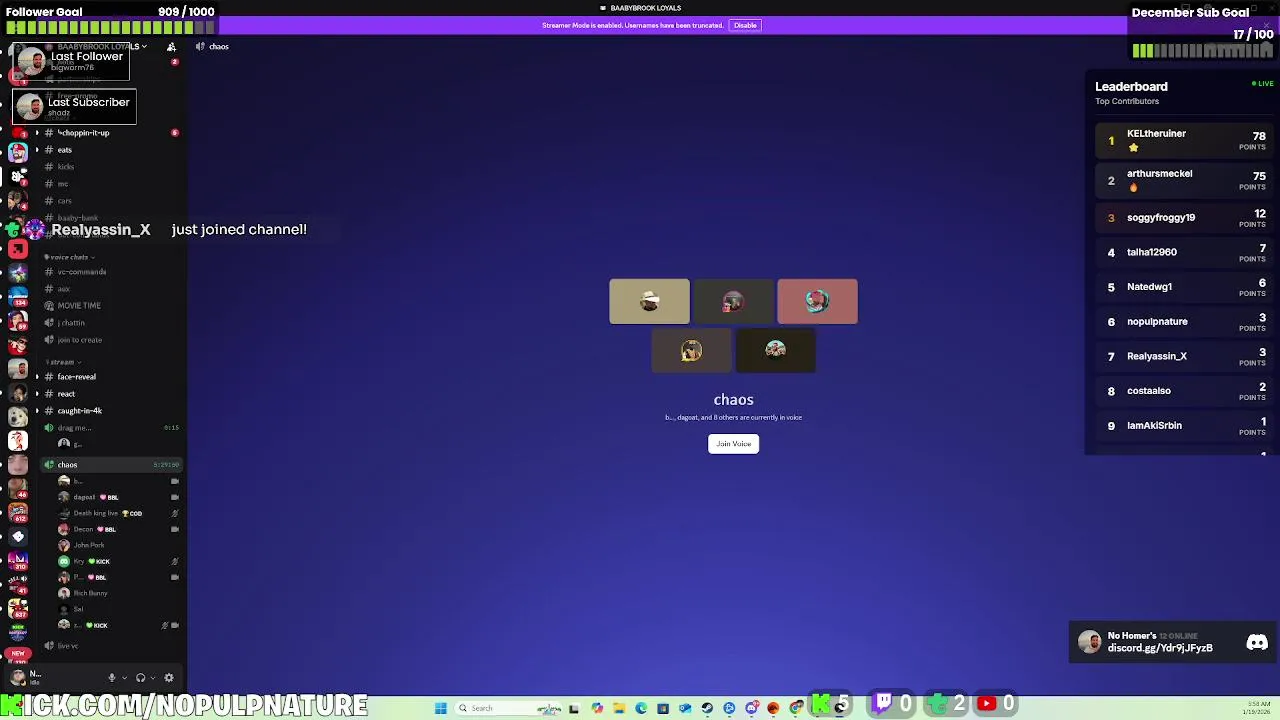Open Microsoft Edge from taskbar
1280x720 pixels.
click(x=641, y=708)
